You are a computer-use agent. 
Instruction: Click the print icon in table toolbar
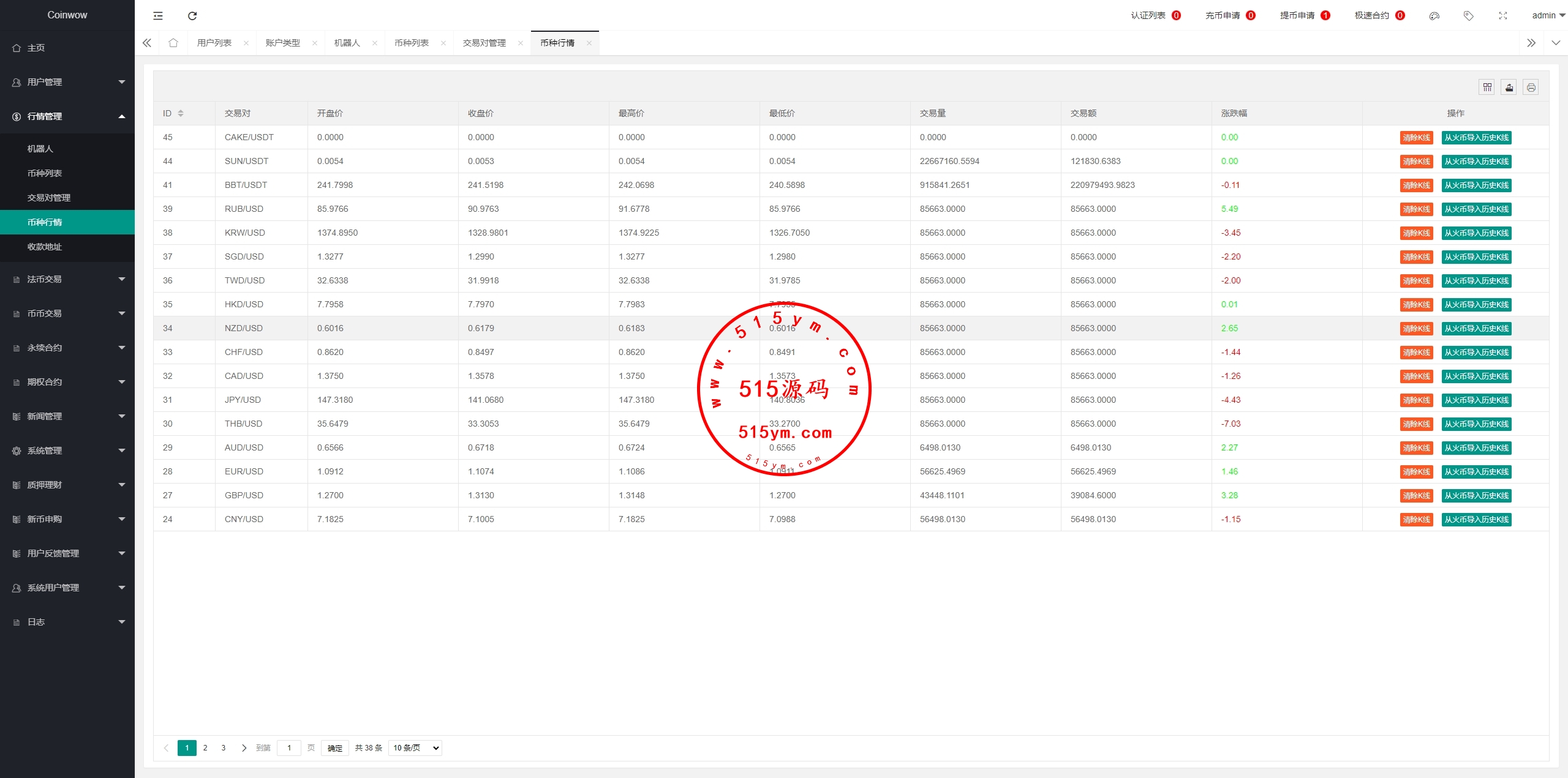tap(1531, 88)
